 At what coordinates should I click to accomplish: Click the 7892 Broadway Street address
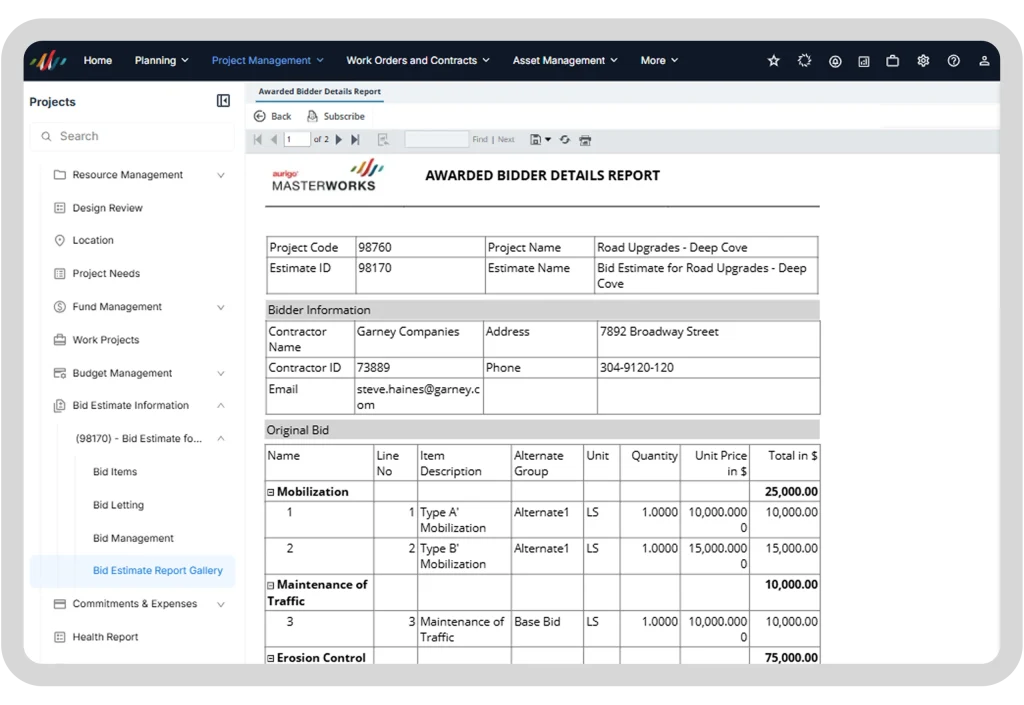pyautogui.click(x=659, y=332)
